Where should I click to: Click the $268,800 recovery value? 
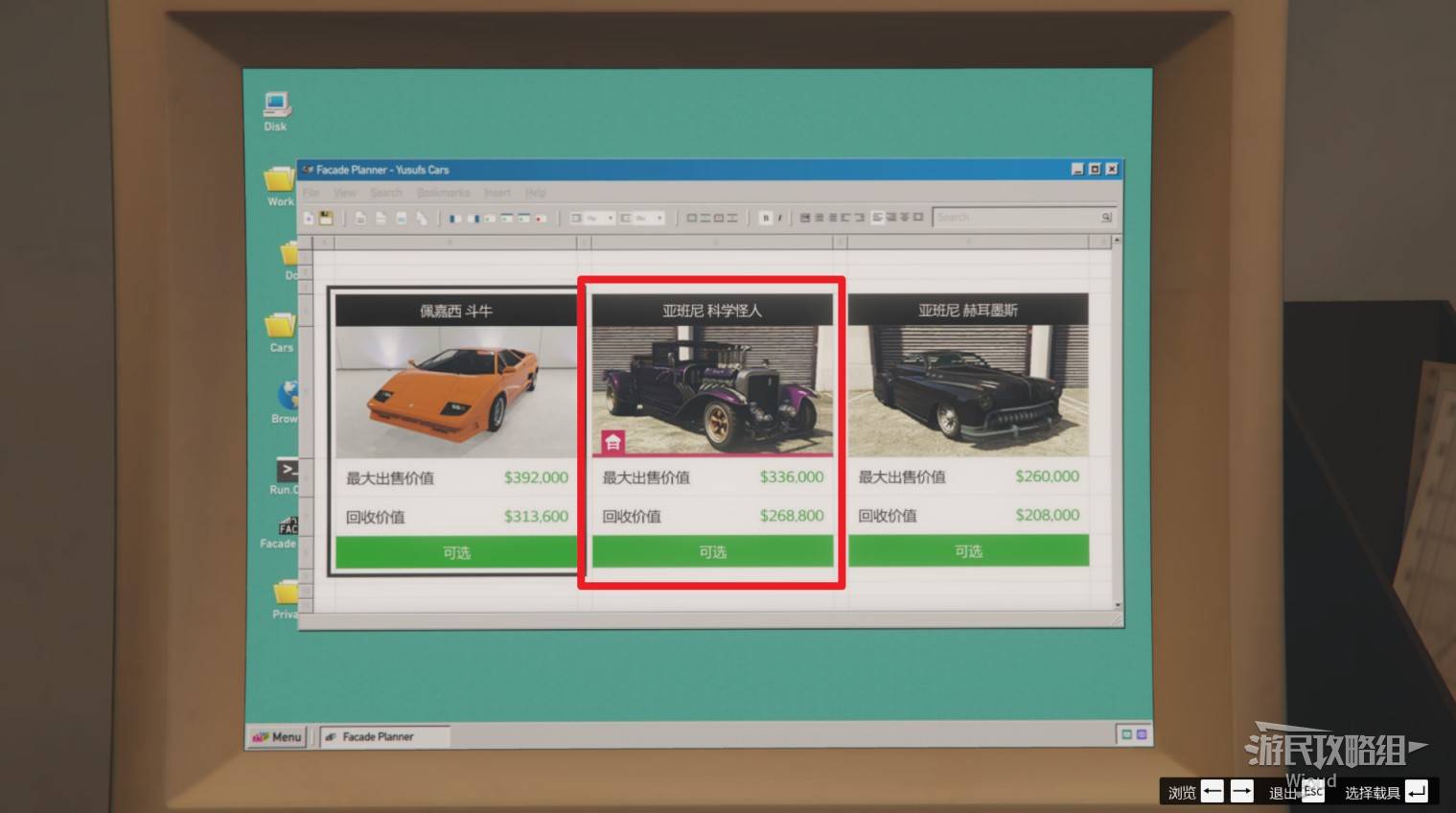(792, 516)
